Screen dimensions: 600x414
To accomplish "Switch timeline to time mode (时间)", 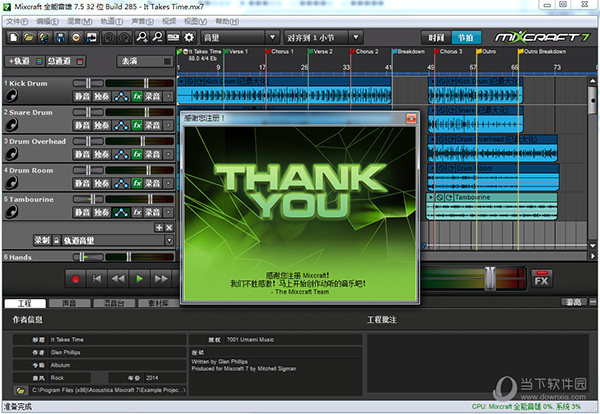I will [x=436, y=37].
